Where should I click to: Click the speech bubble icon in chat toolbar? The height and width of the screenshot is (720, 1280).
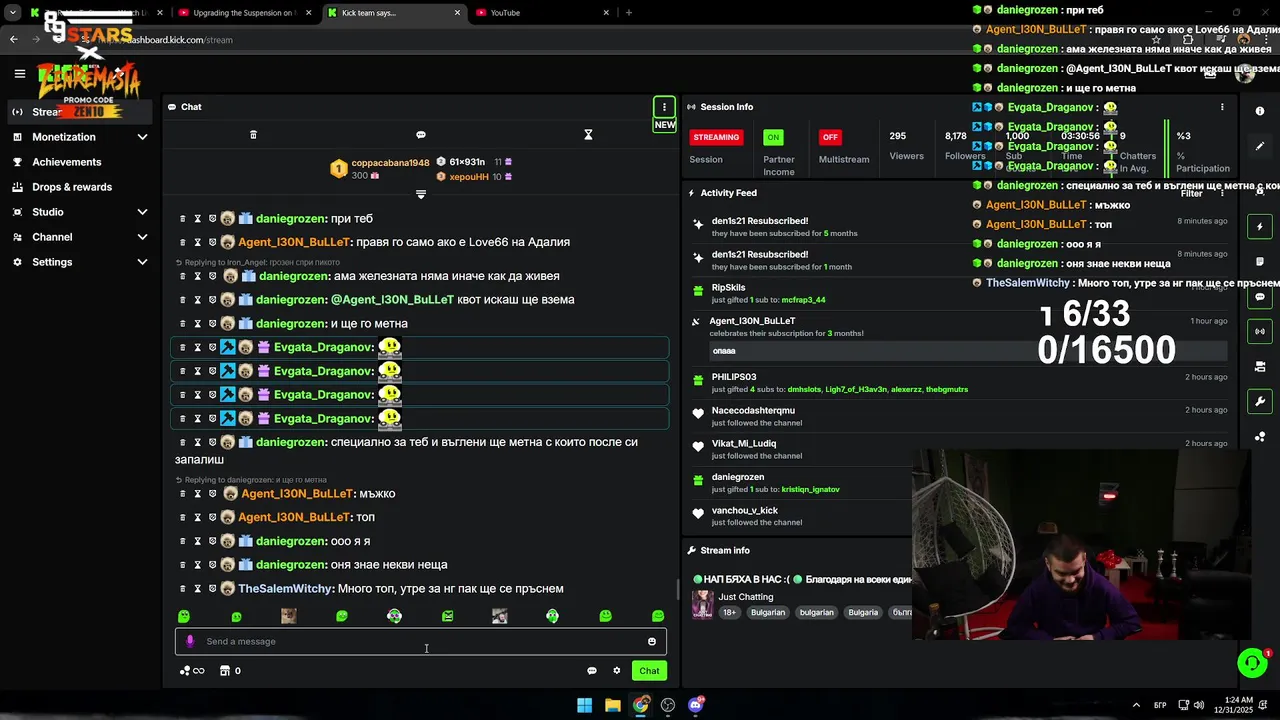pos(421,135)
